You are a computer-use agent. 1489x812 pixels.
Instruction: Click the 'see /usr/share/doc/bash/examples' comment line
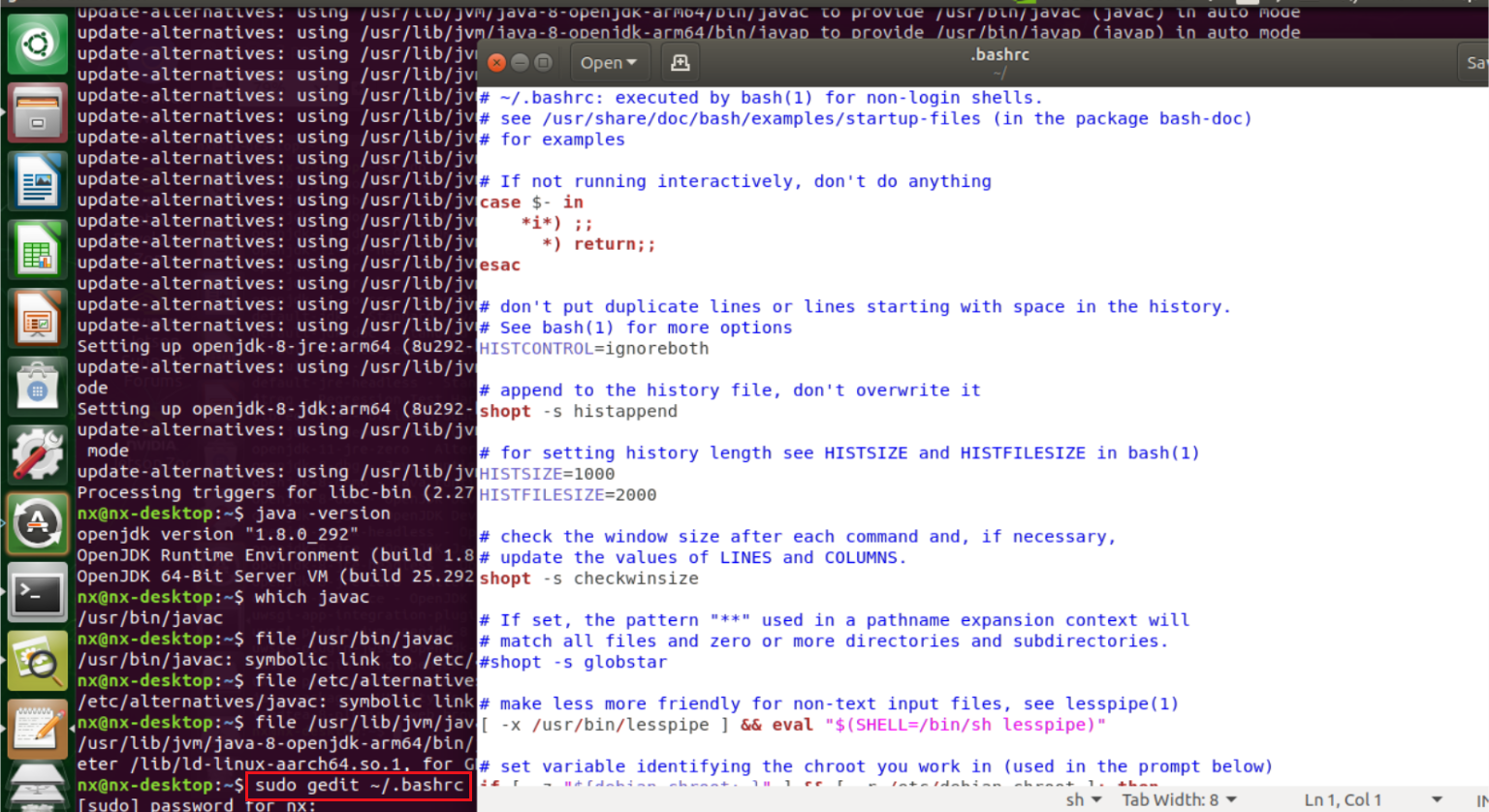pyautogui.click(x=866, y=119)
